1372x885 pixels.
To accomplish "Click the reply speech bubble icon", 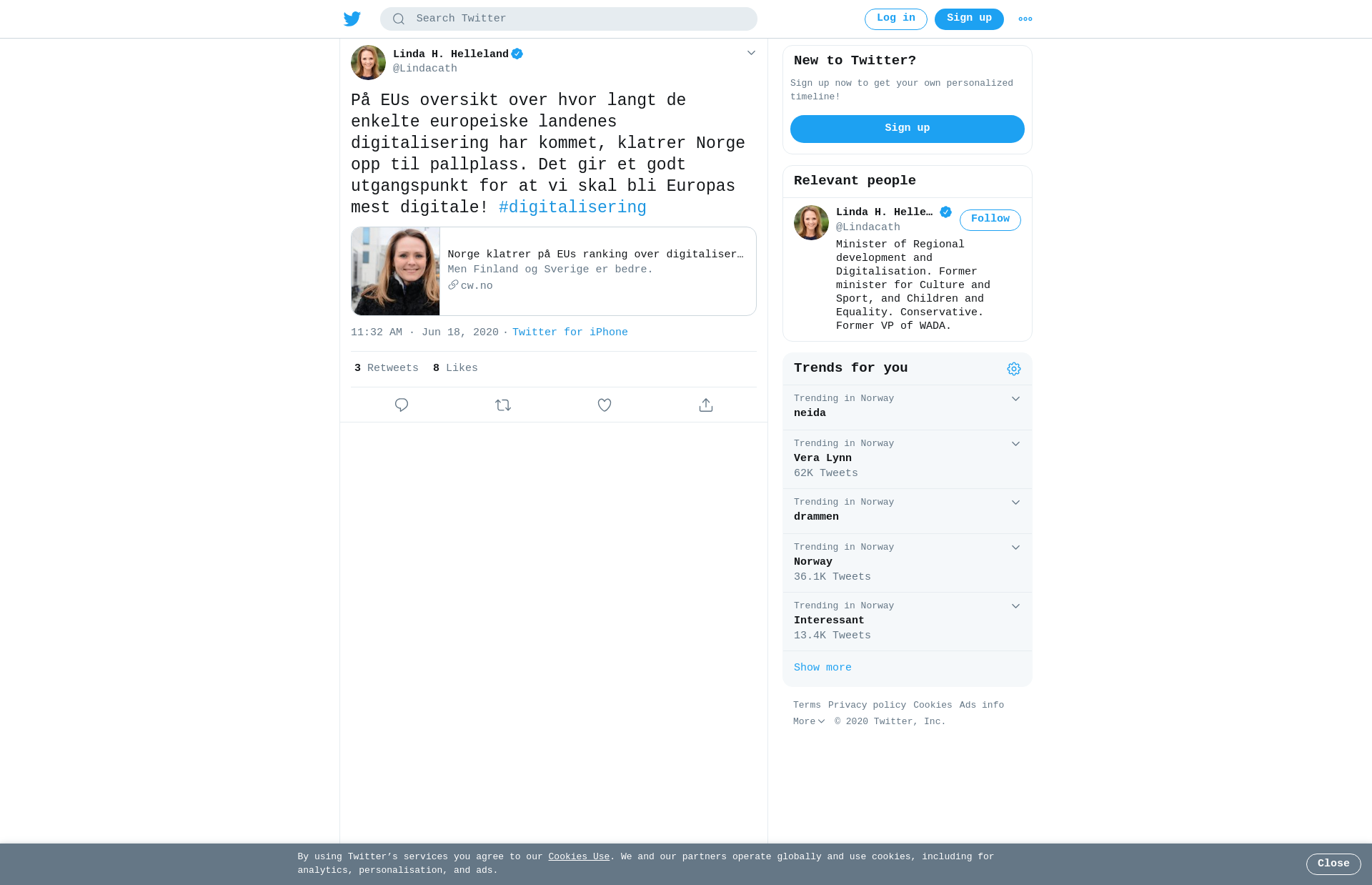I will (402, 405).
